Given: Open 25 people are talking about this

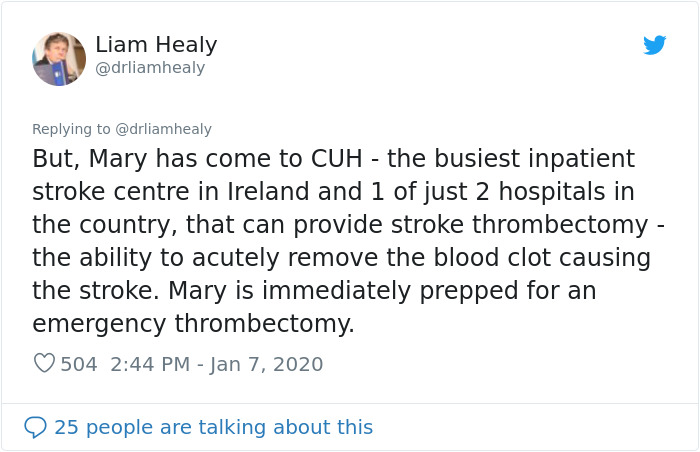Looking at the screenshot, I should pos(213,427).
